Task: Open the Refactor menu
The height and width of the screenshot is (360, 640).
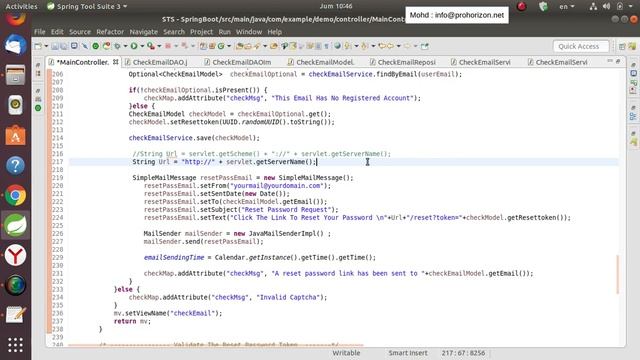Action: point(110,31)
